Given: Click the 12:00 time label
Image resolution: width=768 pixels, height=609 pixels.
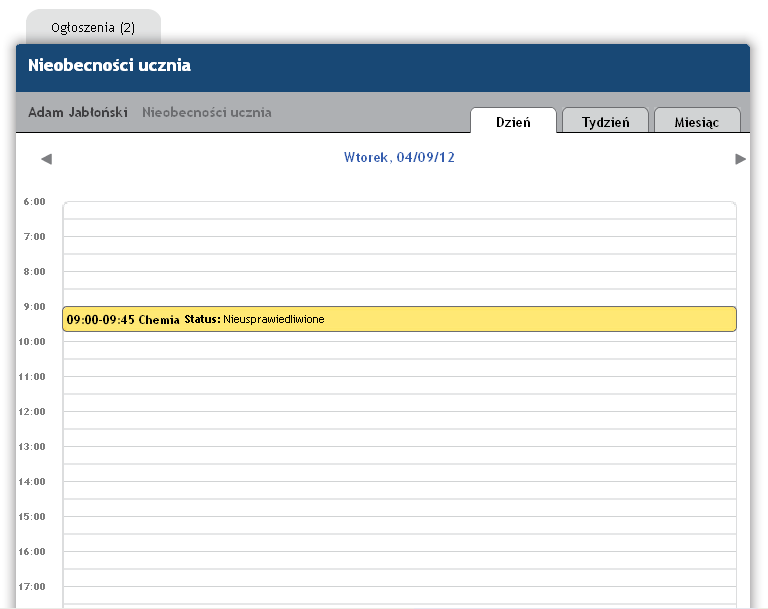Looking at the screenshot, I should pos(32,412).
